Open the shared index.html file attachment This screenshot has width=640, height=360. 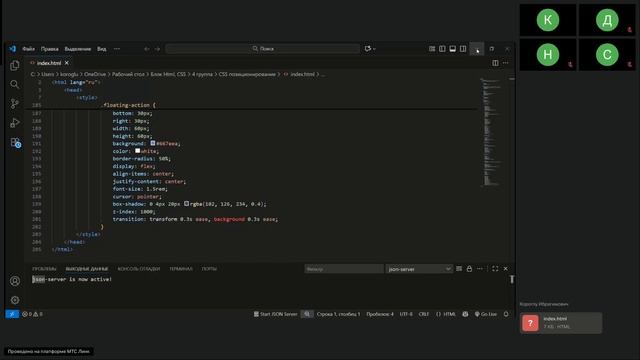click(x=561, y=323)
